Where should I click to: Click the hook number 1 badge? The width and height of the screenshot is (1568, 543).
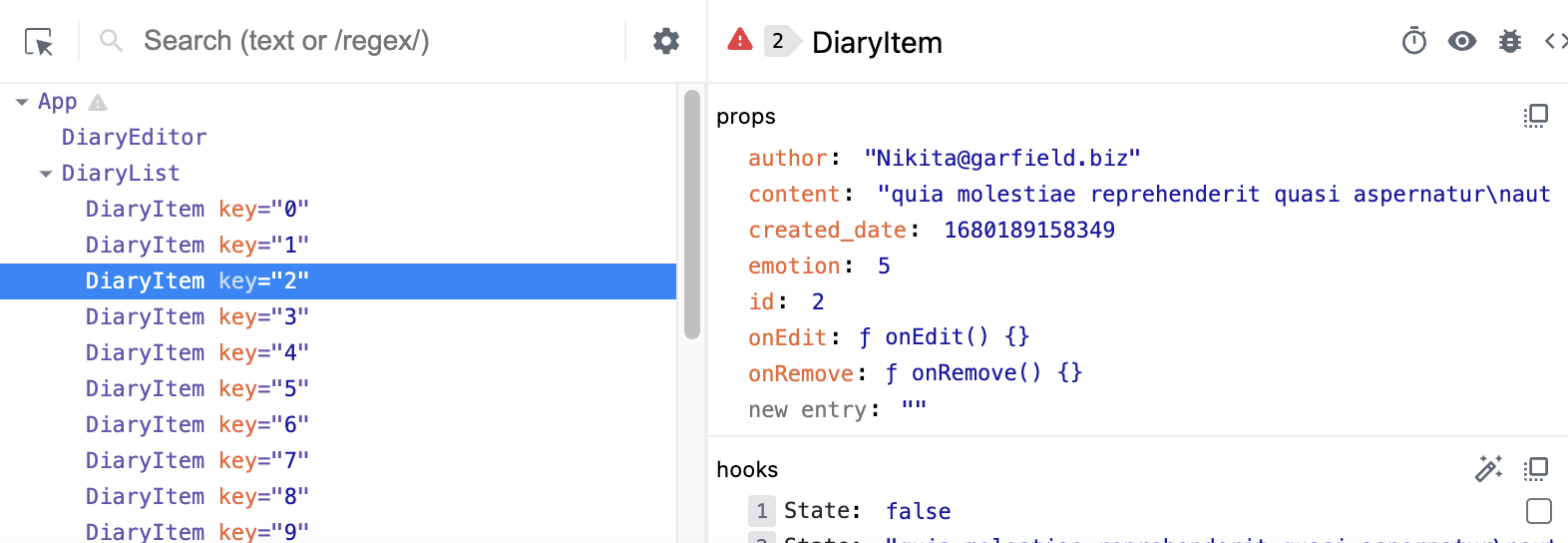point(762,511)
